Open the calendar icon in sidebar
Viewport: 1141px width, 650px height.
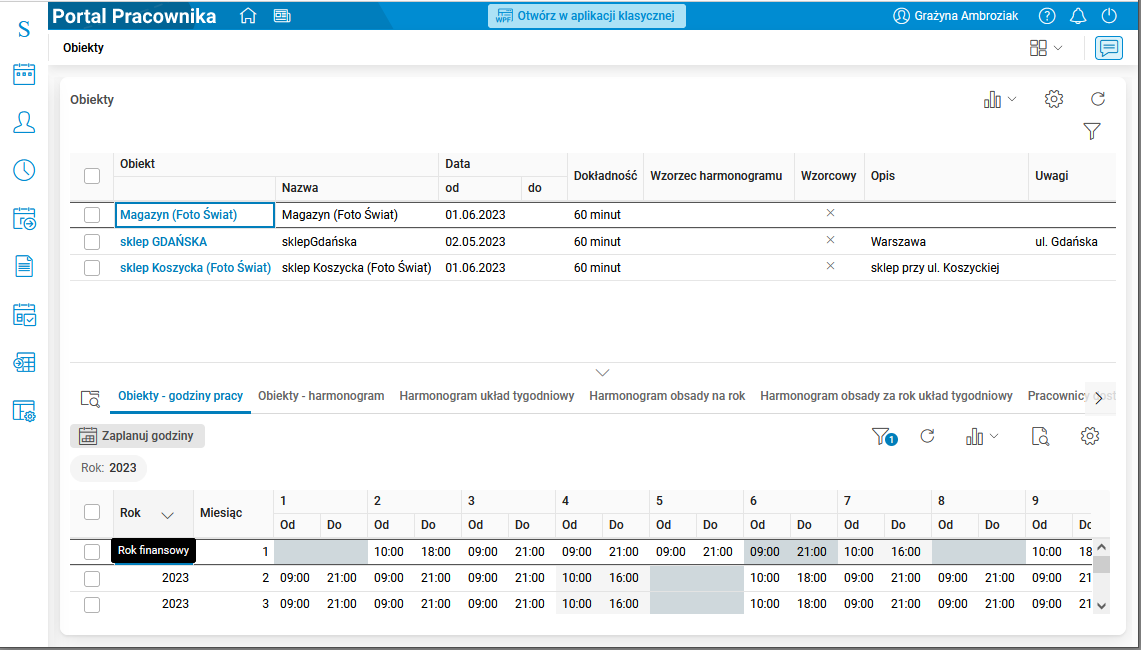pyautogui.click(x=24, y=74)
